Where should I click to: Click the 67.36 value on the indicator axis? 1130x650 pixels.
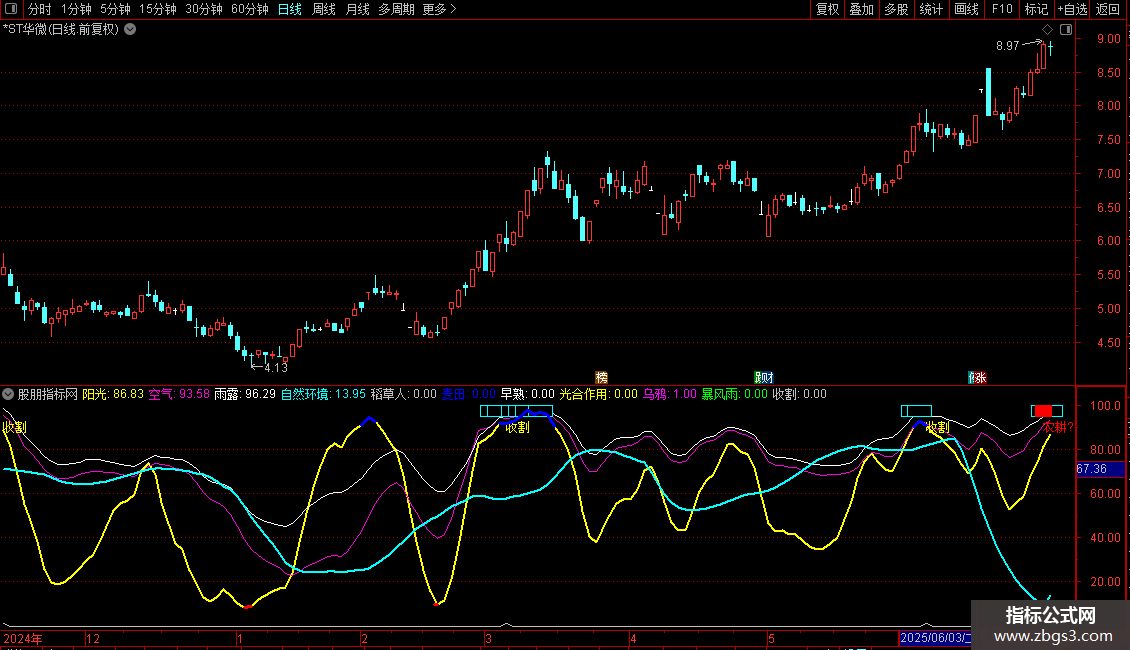point(1091,469)
